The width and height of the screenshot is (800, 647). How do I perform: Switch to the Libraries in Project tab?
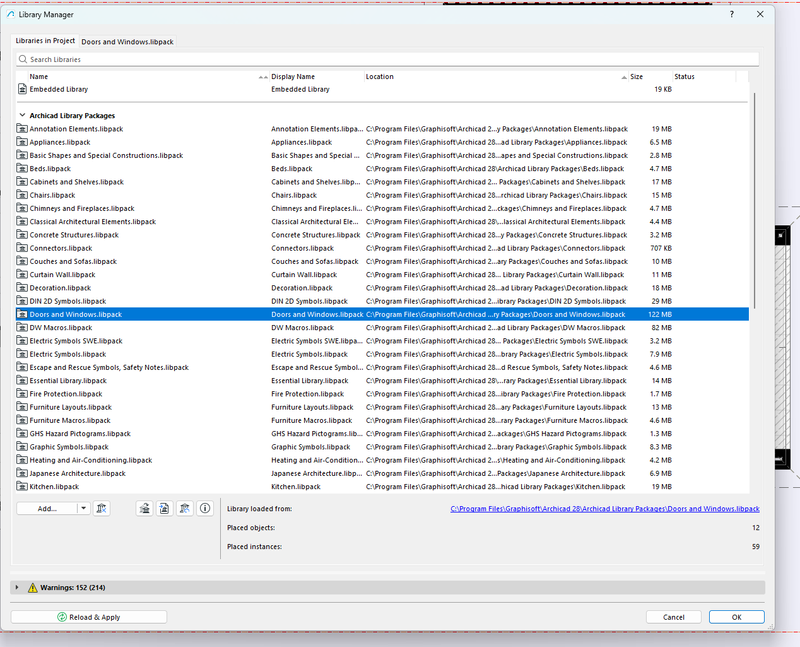[45, 41]
